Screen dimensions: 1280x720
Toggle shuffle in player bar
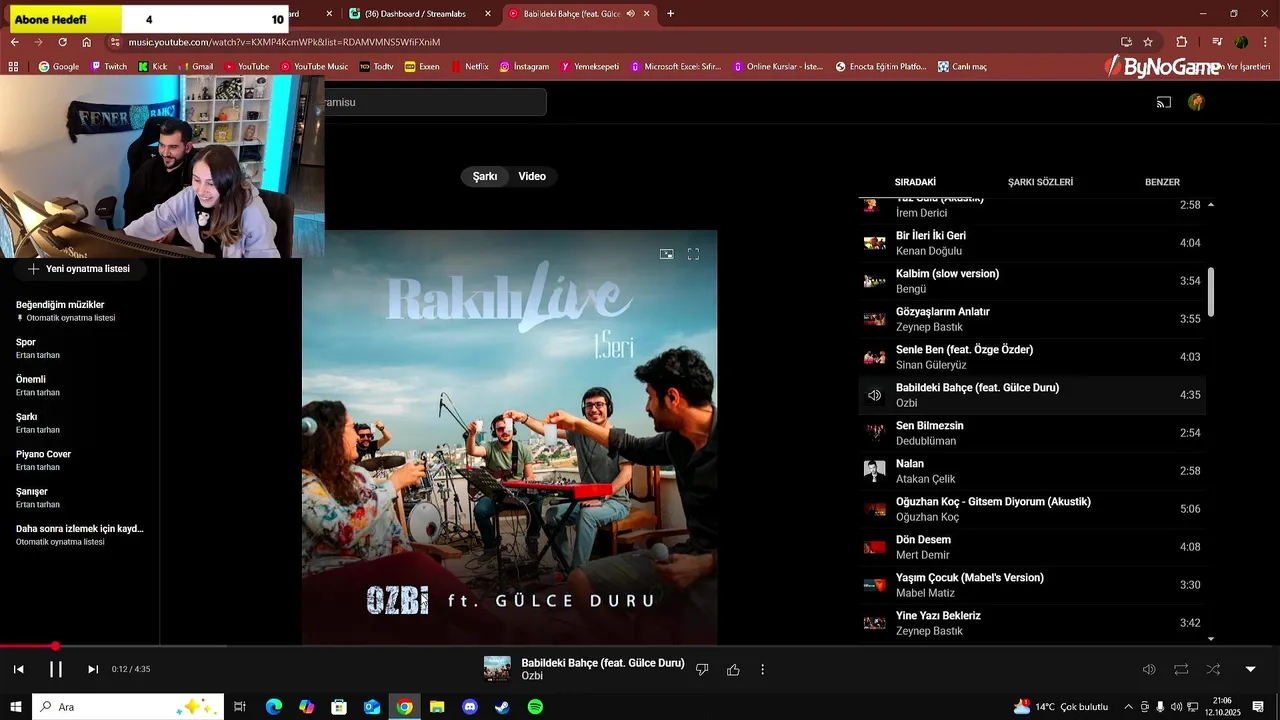[1213, 669]
